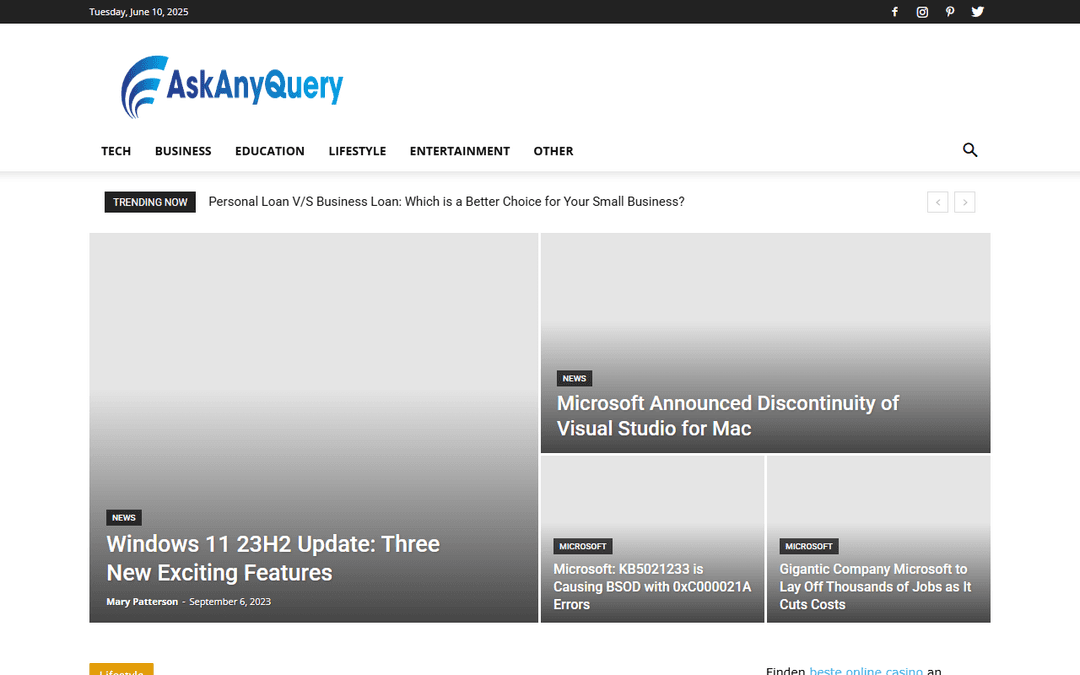Viewport: 1080px width, 675px height.
Task: Open the Pinterest social icon
Action: 950,12
